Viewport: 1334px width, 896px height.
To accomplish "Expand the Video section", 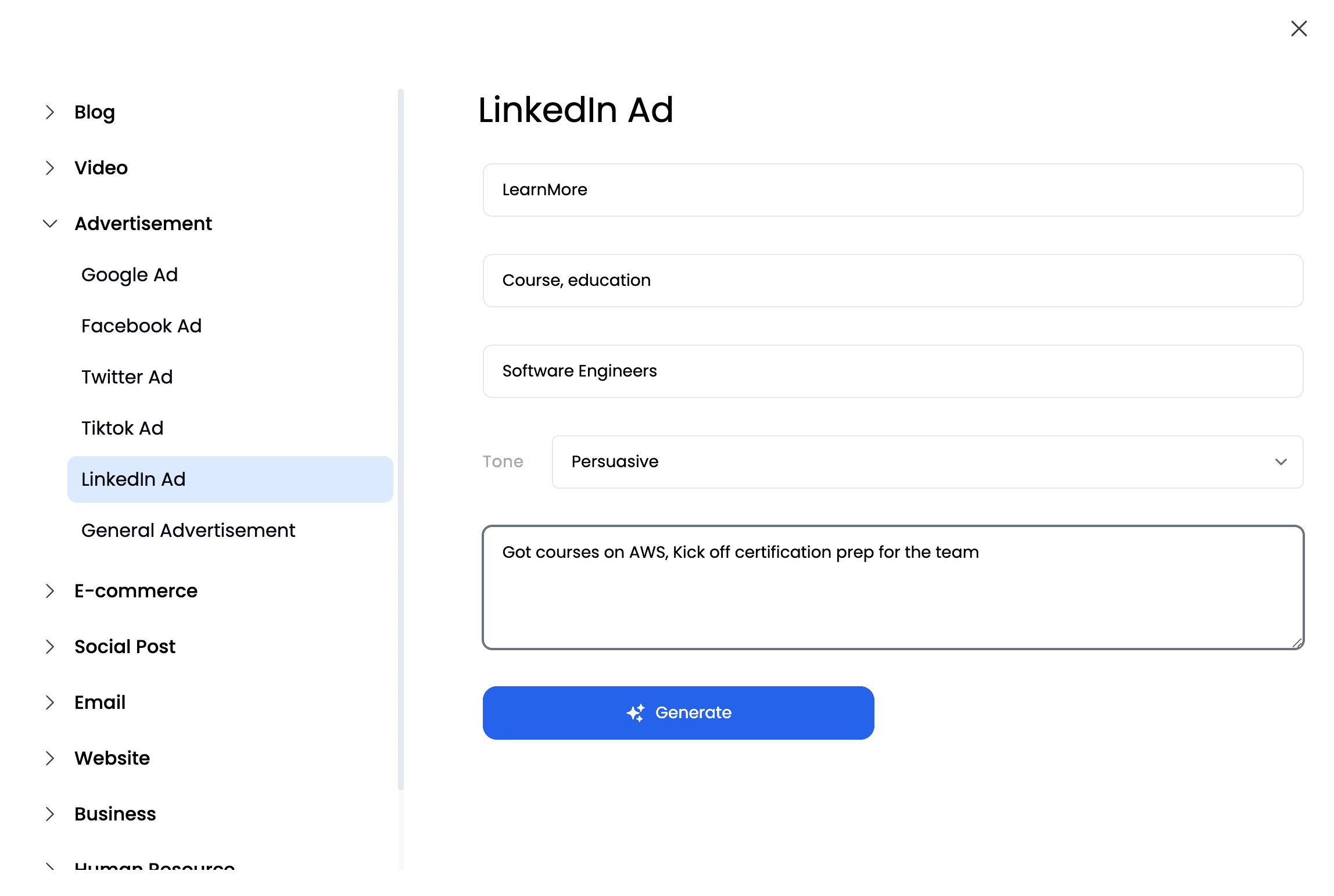I will pyautogui.click(x=50, y=167).
